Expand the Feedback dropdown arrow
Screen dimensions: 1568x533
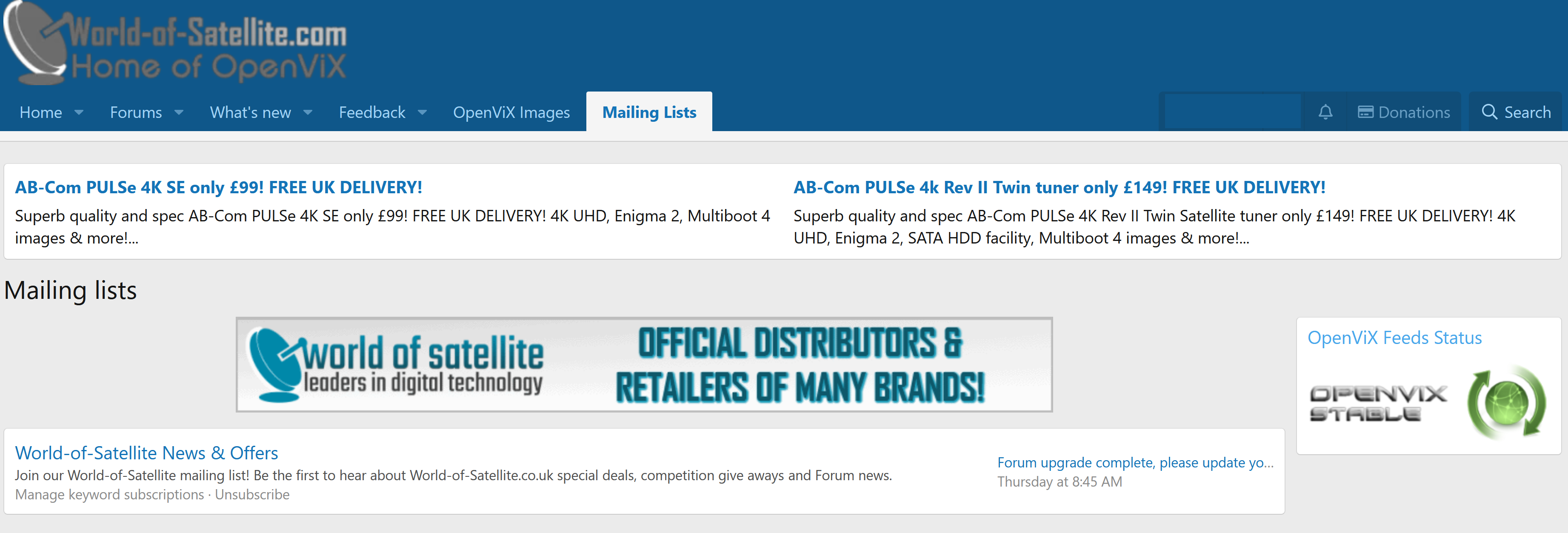(x=422, y=113)
